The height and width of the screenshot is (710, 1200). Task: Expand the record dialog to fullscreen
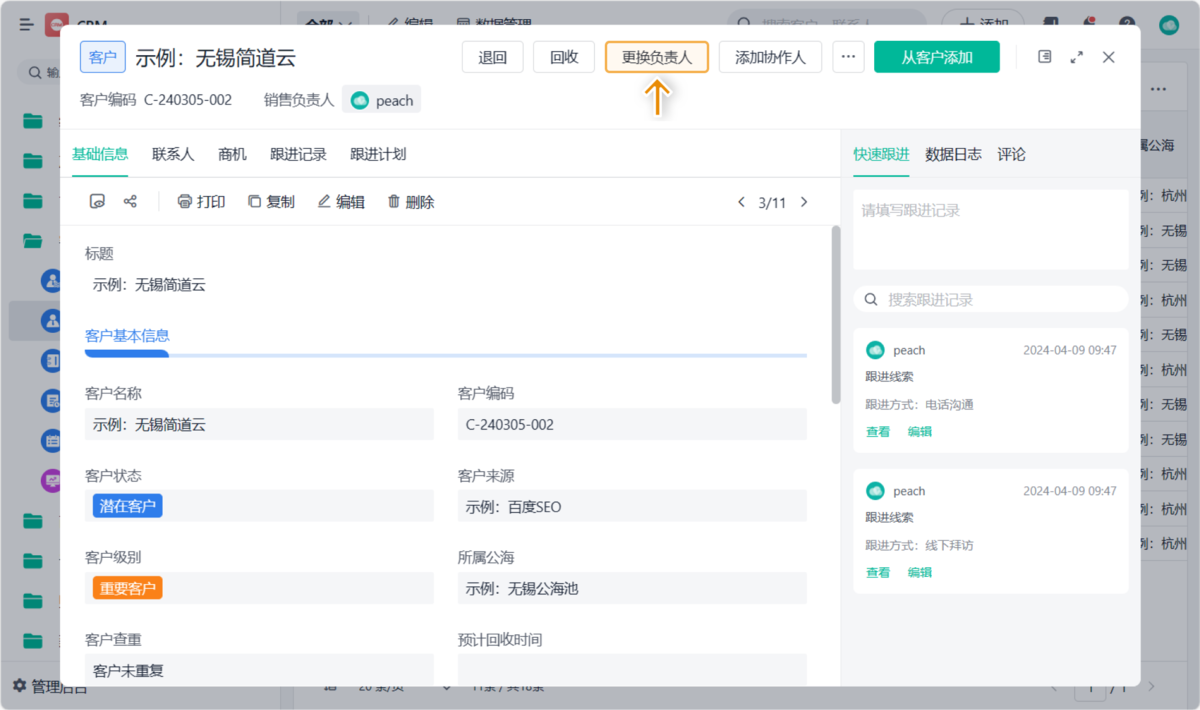point(1077,57)
